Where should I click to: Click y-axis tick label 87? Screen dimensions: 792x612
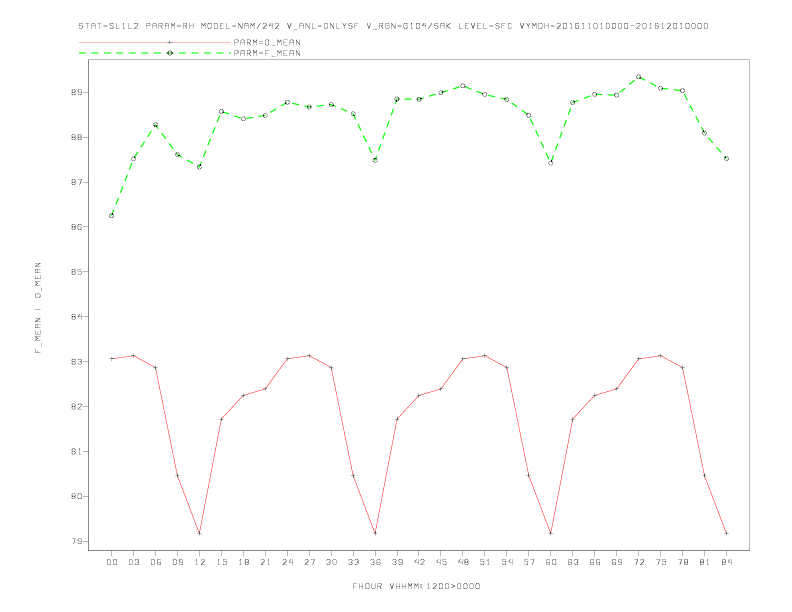[x=79, y=182]
